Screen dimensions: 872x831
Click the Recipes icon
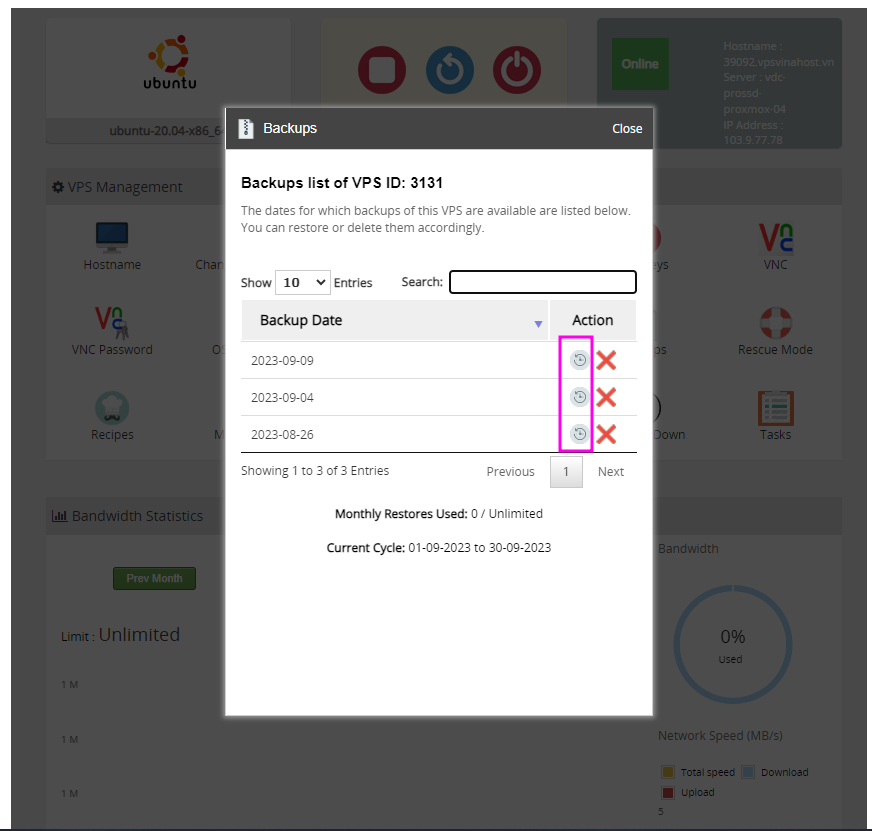(111, 406)
